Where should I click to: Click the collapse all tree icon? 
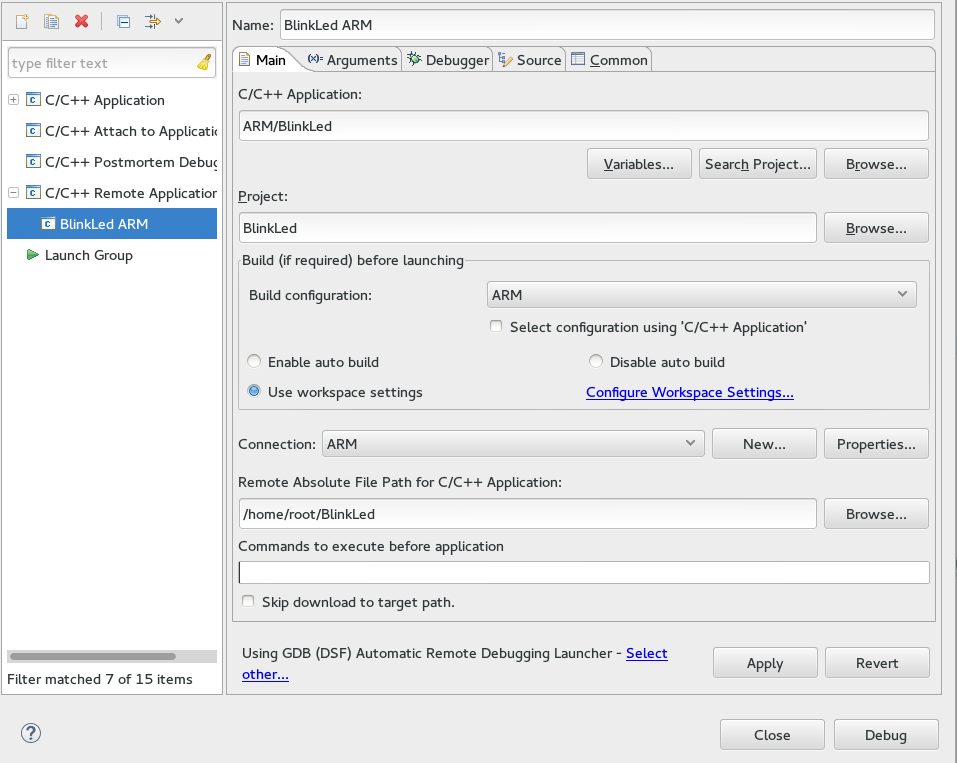(x=123, y=21)
